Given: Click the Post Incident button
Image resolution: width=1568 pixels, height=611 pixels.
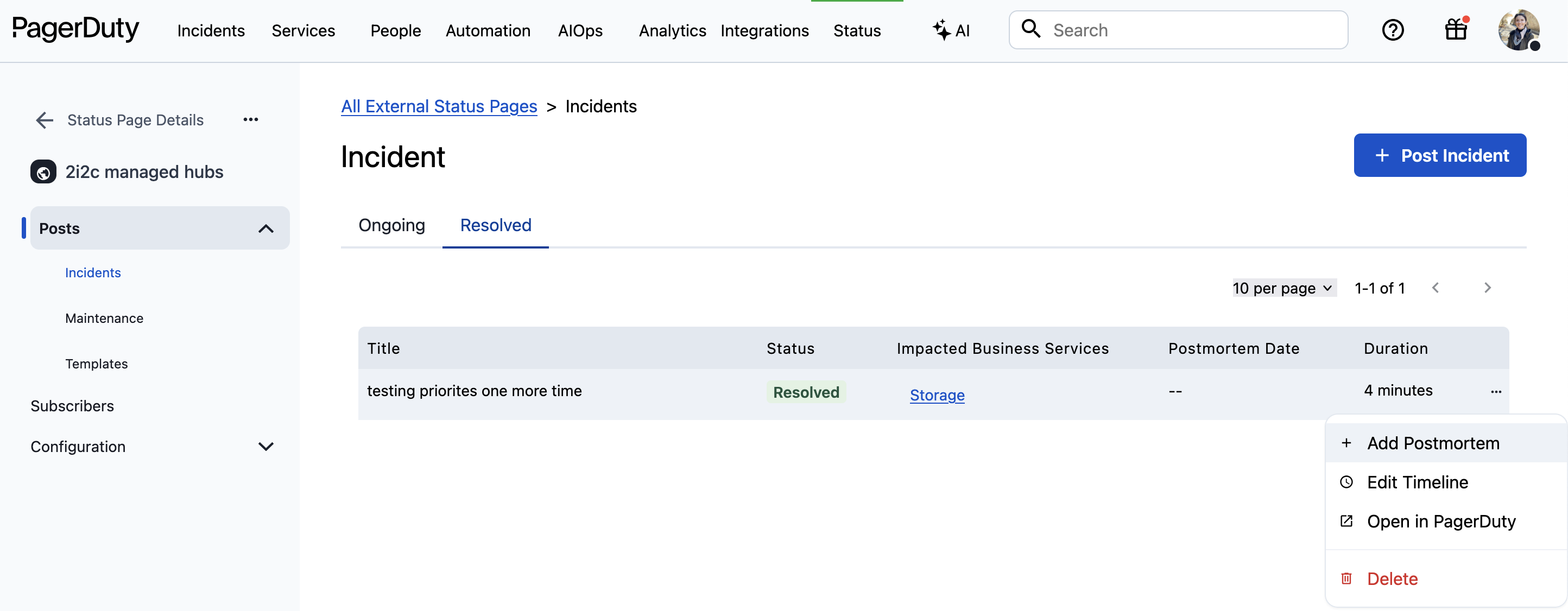Looking at the screenshot, I should click(x=1439, y=155).
